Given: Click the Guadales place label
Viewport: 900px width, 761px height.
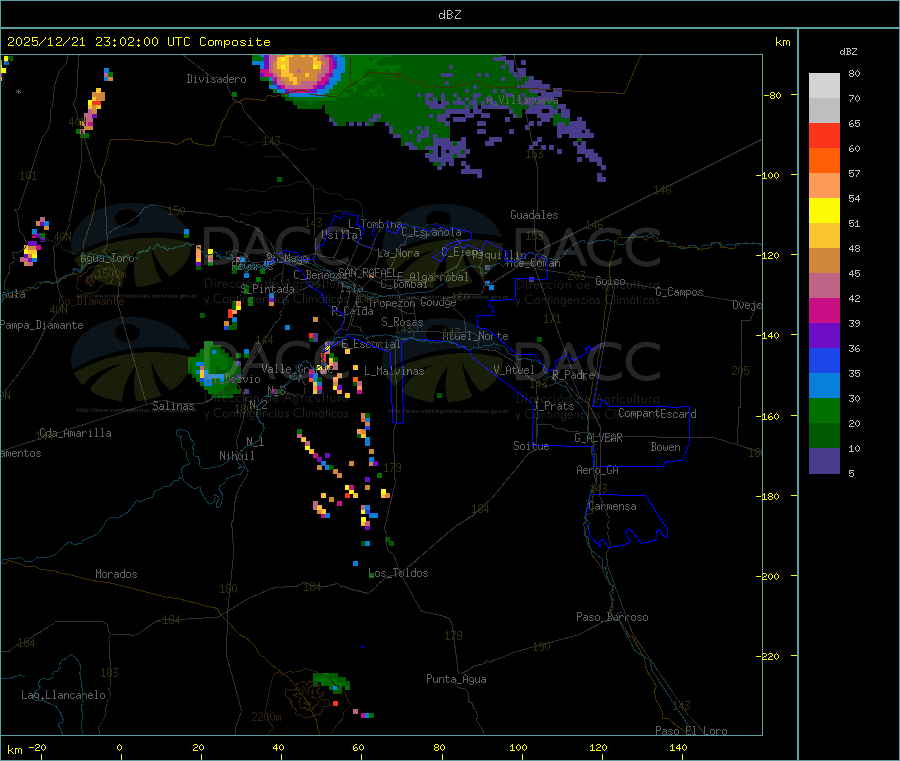Looking at the screenshot, I should 534,215.
